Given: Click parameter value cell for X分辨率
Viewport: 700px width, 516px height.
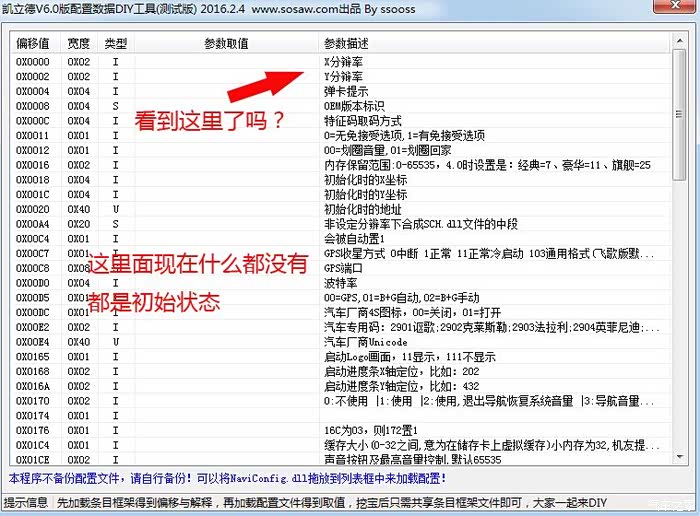Looking at the screenshot, I should coord(226,62).
